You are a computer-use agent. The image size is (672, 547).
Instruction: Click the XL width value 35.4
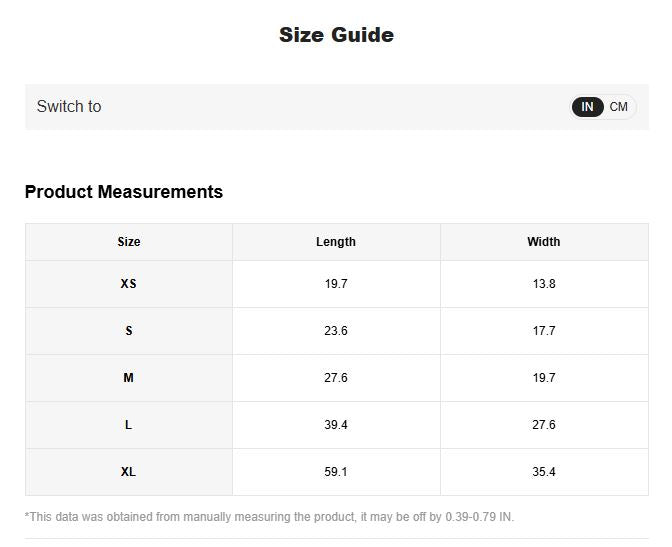click(x=544, y=472)
